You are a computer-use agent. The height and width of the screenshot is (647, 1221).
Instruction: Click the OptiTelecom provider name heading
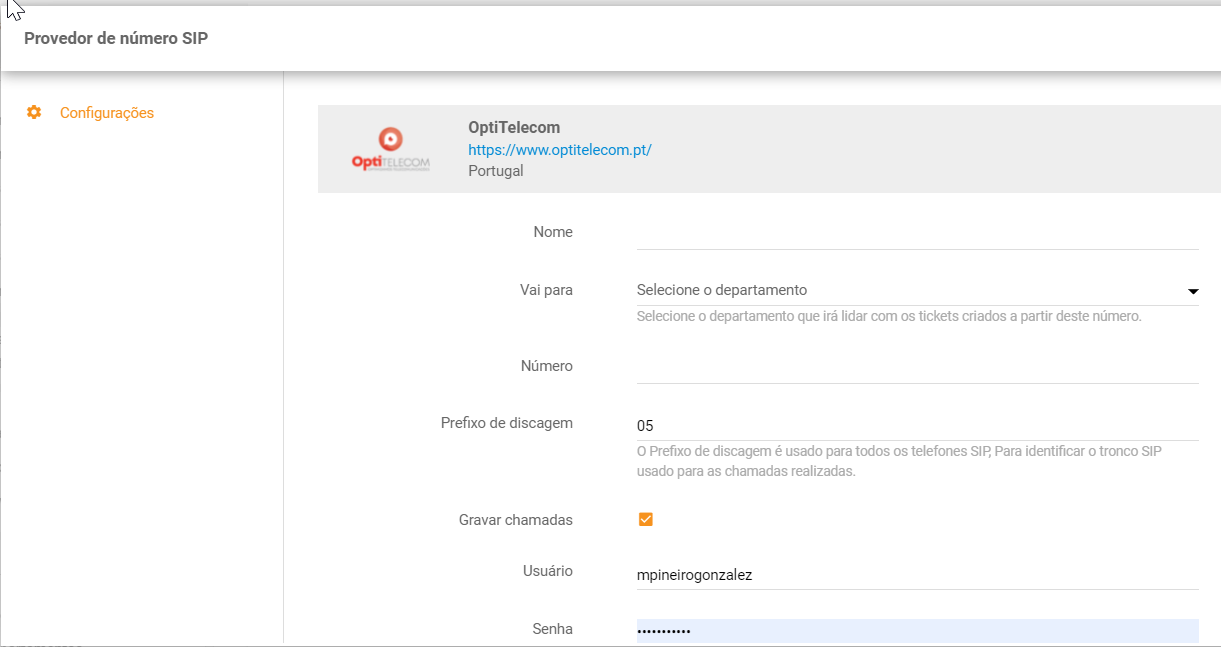click(x=514, y=128)
